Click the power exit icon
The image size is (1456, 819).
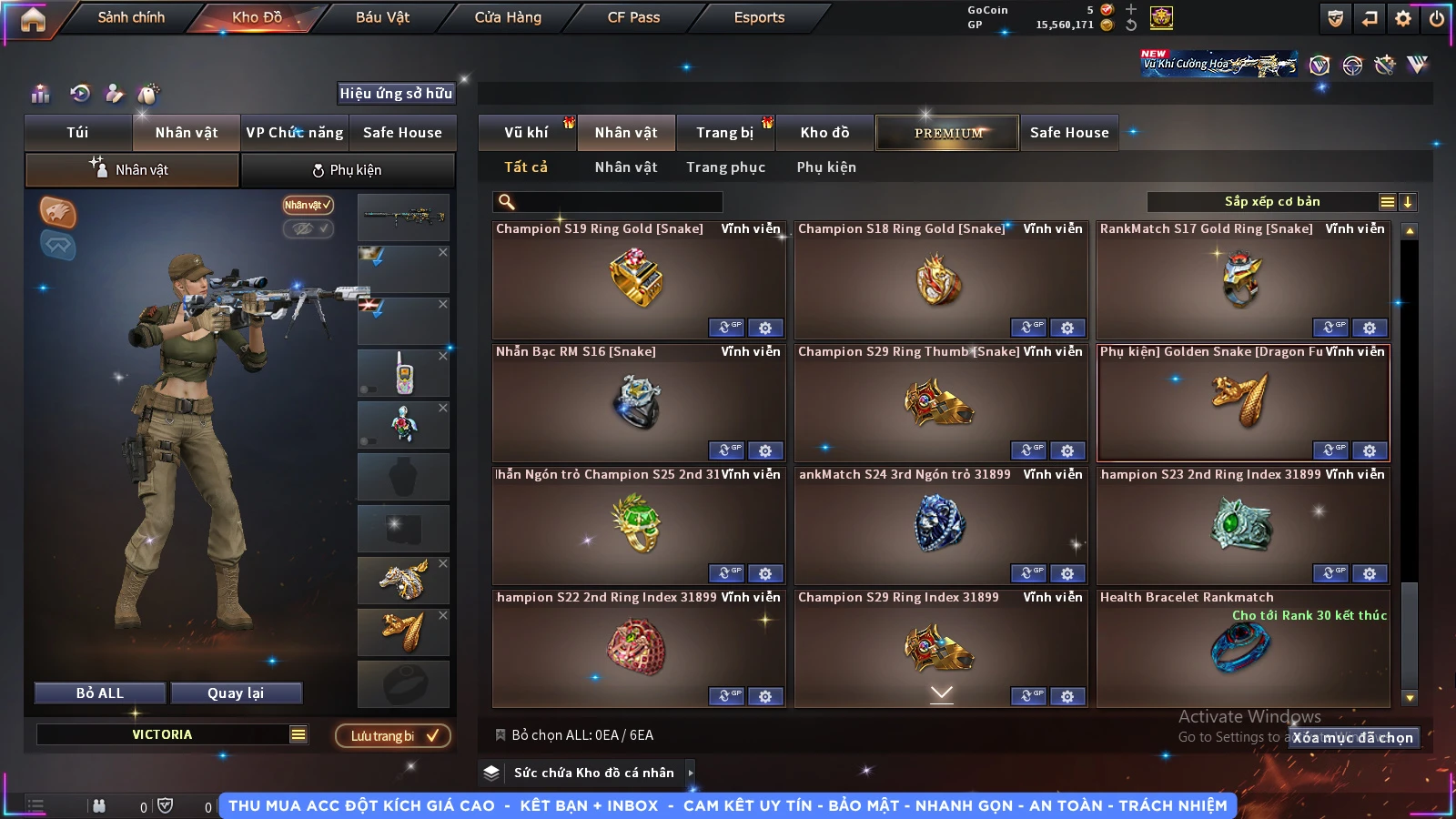(1437, 18)
